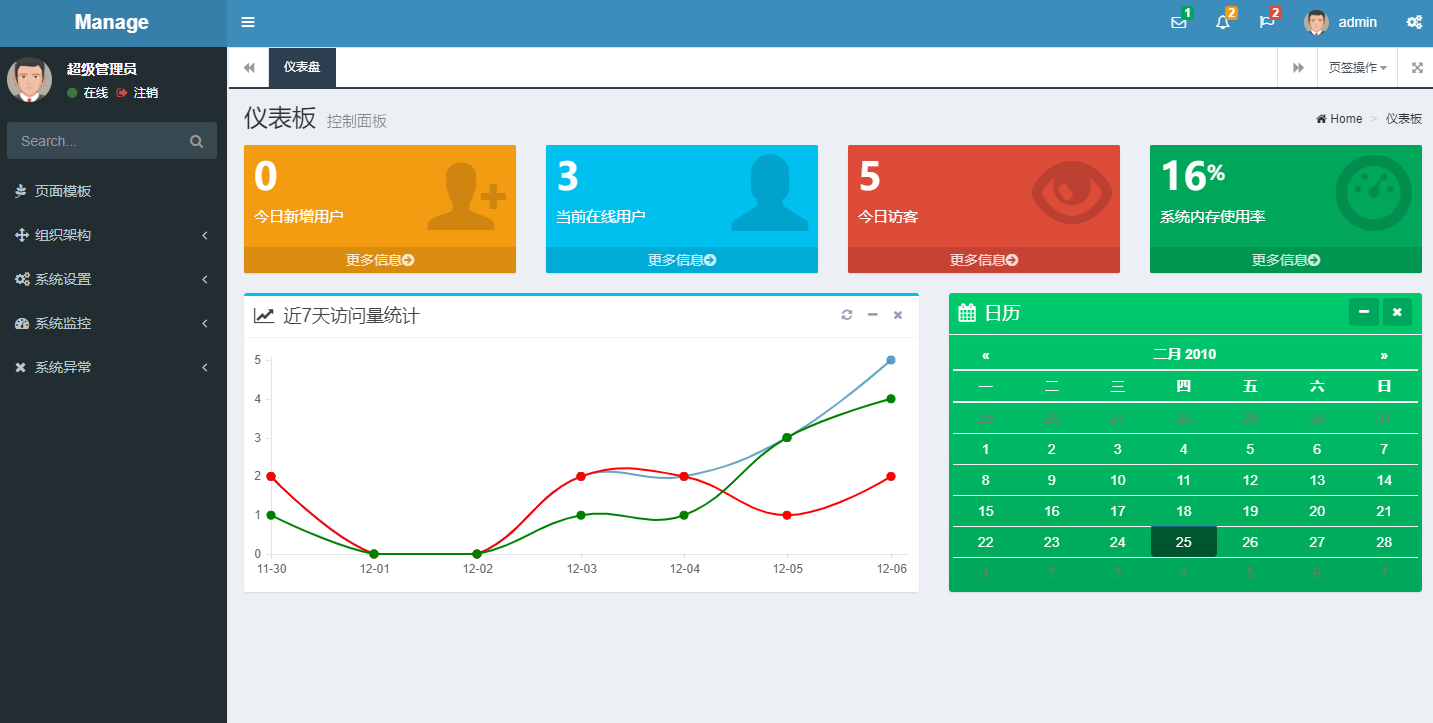Image resolution: width=1433 pixels, height=723 pixels.
Task: Select day 25 in the calendar
Action: [x=1184, y=542]
